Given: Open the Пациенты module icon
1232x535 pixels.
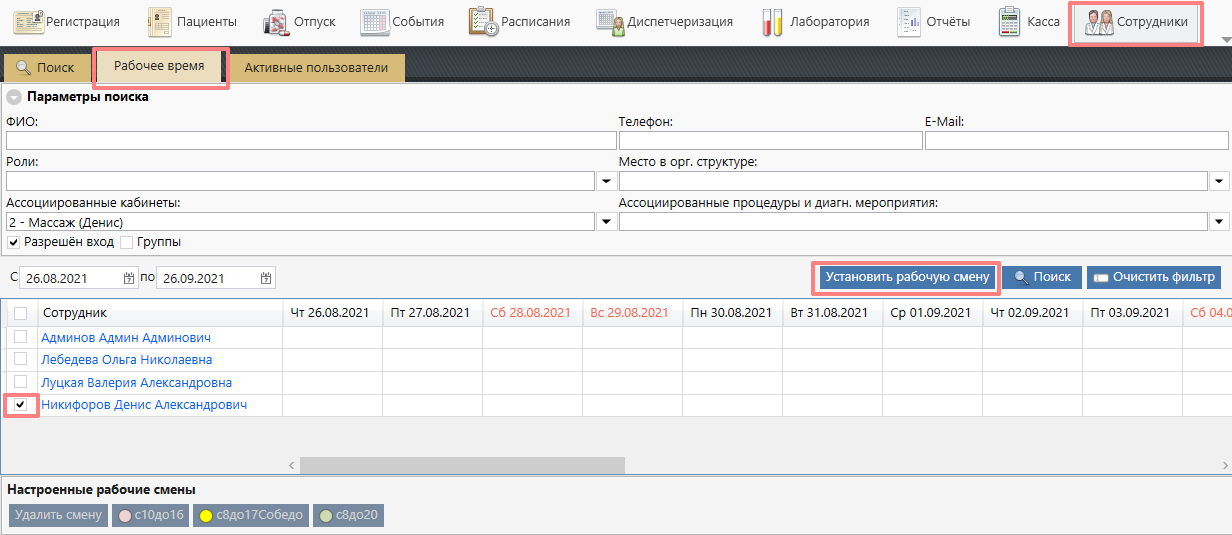Looking at the screenshot, I should coord(160,21).
